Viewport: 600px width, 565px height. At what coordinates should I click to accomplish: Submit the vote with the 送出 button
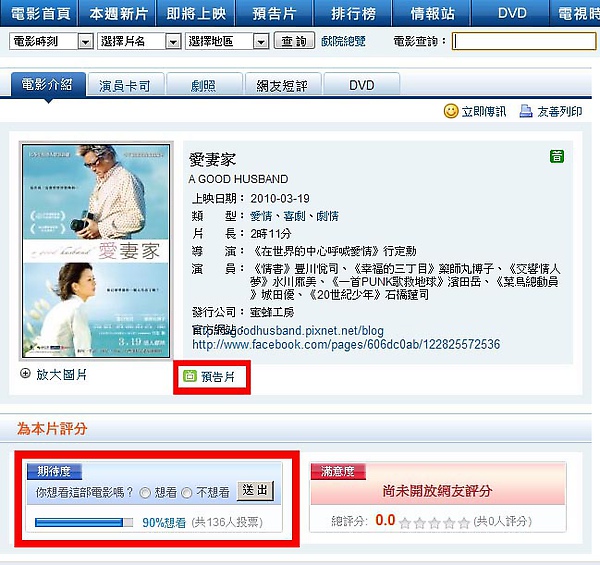tap(255, 491)
